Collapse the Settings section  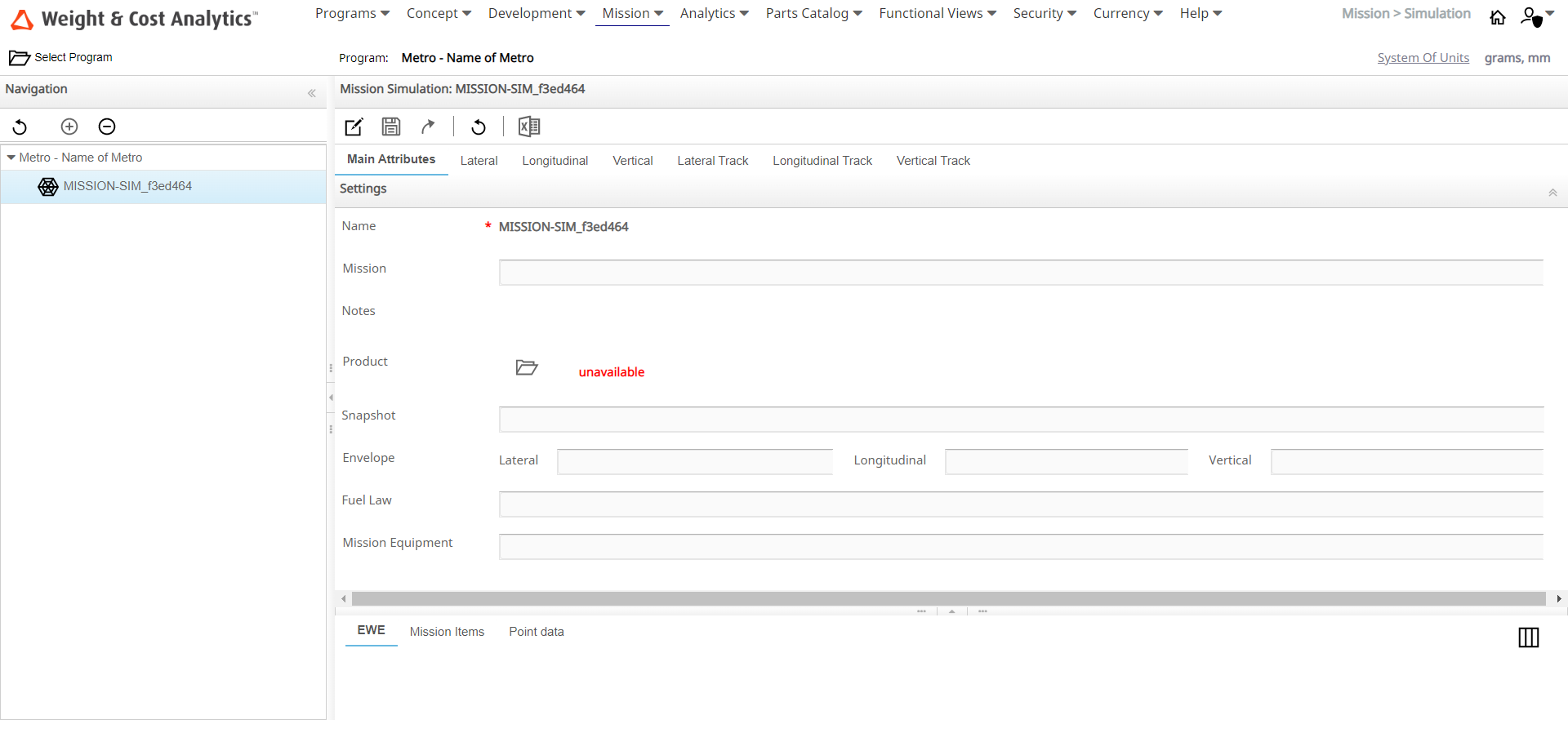click(x=1552, y=193)
